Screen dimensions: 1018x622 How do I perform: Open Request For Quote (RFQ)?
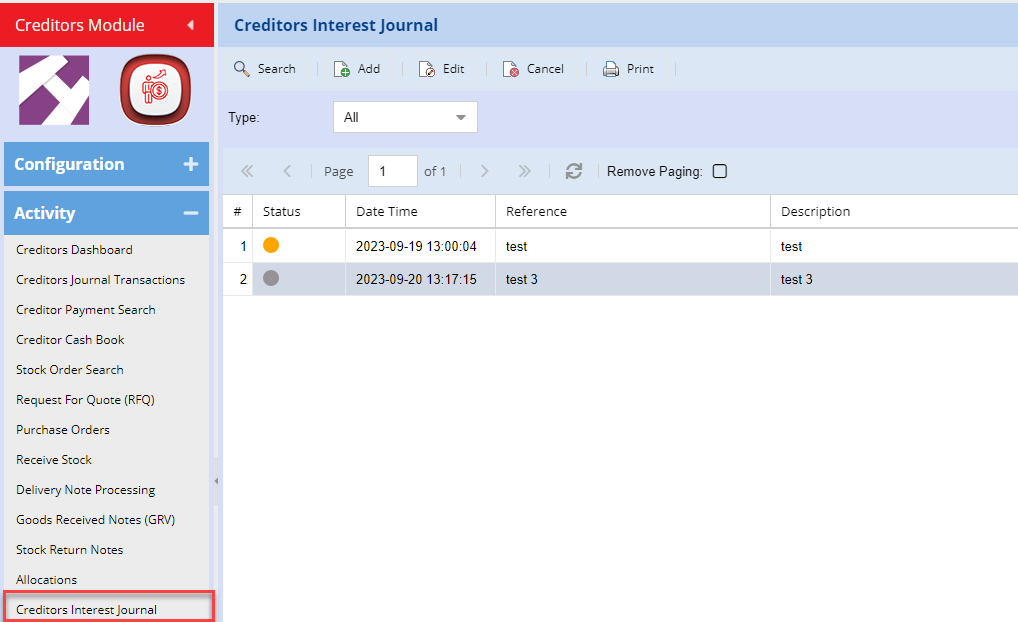(x=85, y=400)
